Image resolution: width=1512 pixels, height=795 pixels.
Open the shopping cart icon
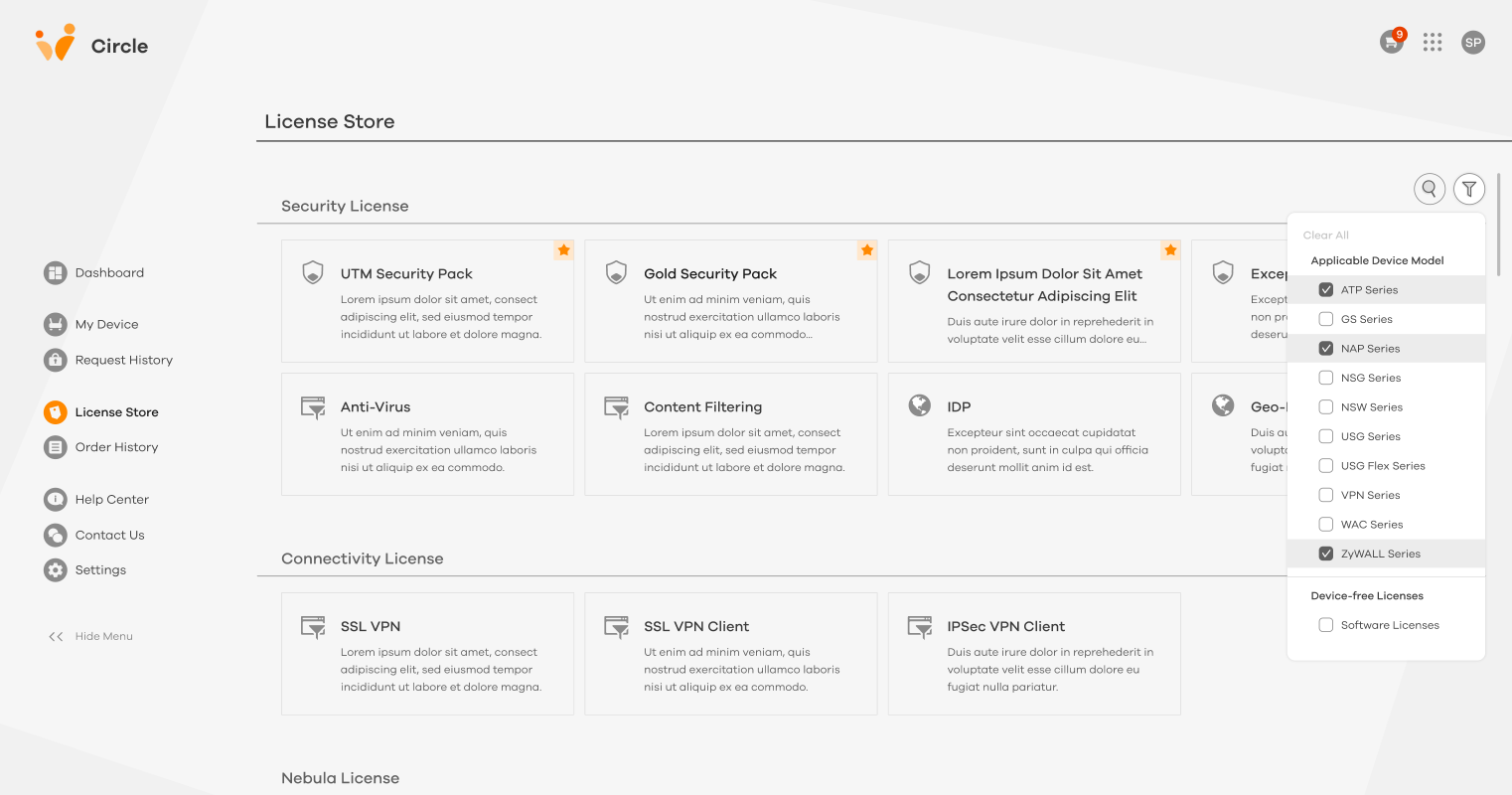pyautogui.click(x=1391, y=43)
